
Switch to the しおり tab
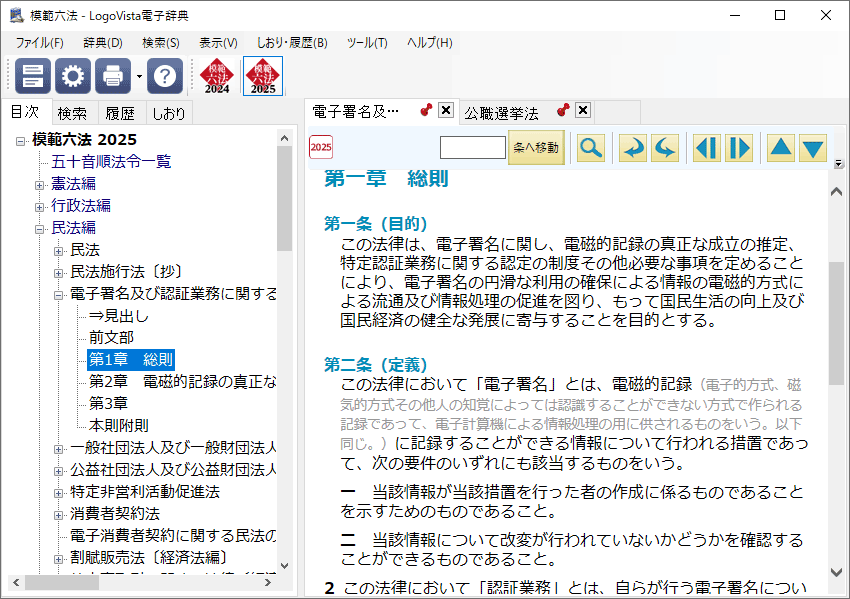pos(169,113)
